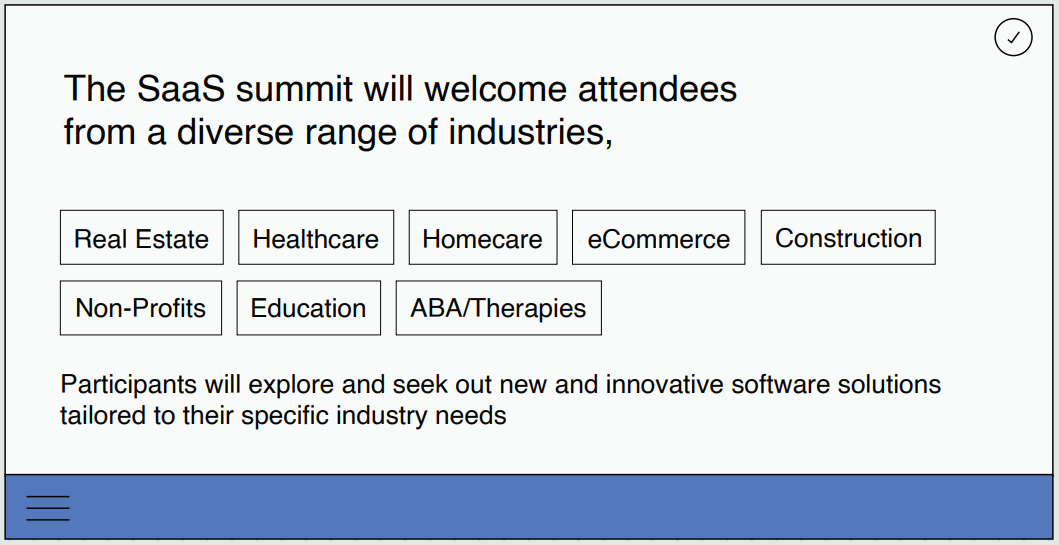This screenshot has height=545, width=1059.
Task: Pick the Homecare industry tag
Action: pyautogui.click(x=483, y=238)
